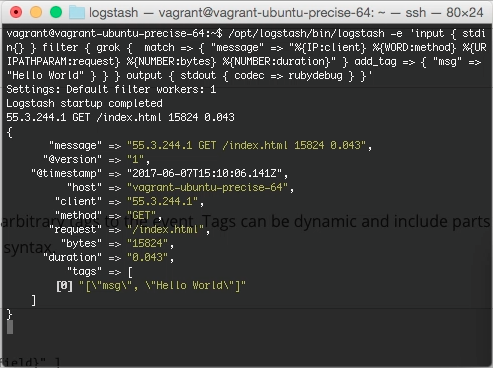Click duration value "0.043"
493x368 pixels.
coord(148,257)
